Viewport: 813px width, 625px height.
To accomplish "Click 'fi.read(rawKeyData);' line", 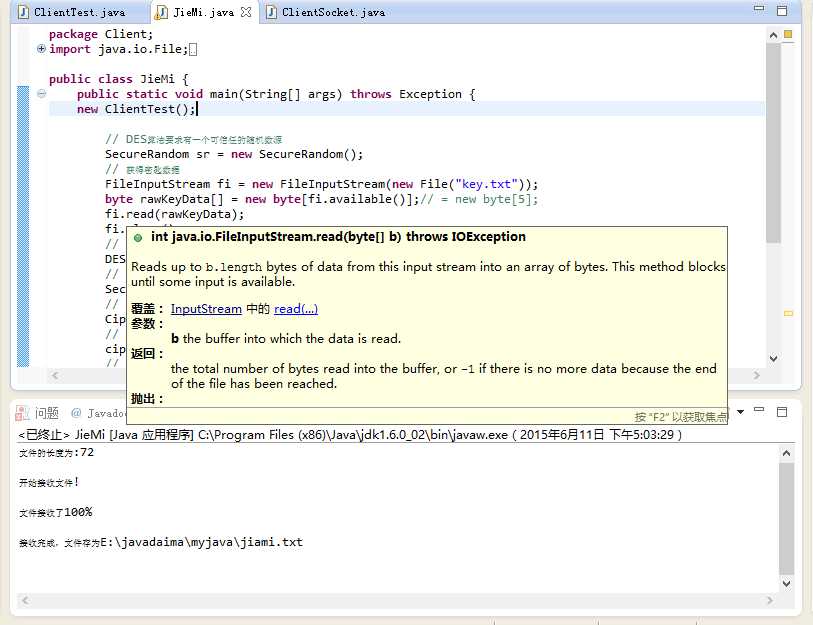I will click(174, 214).
